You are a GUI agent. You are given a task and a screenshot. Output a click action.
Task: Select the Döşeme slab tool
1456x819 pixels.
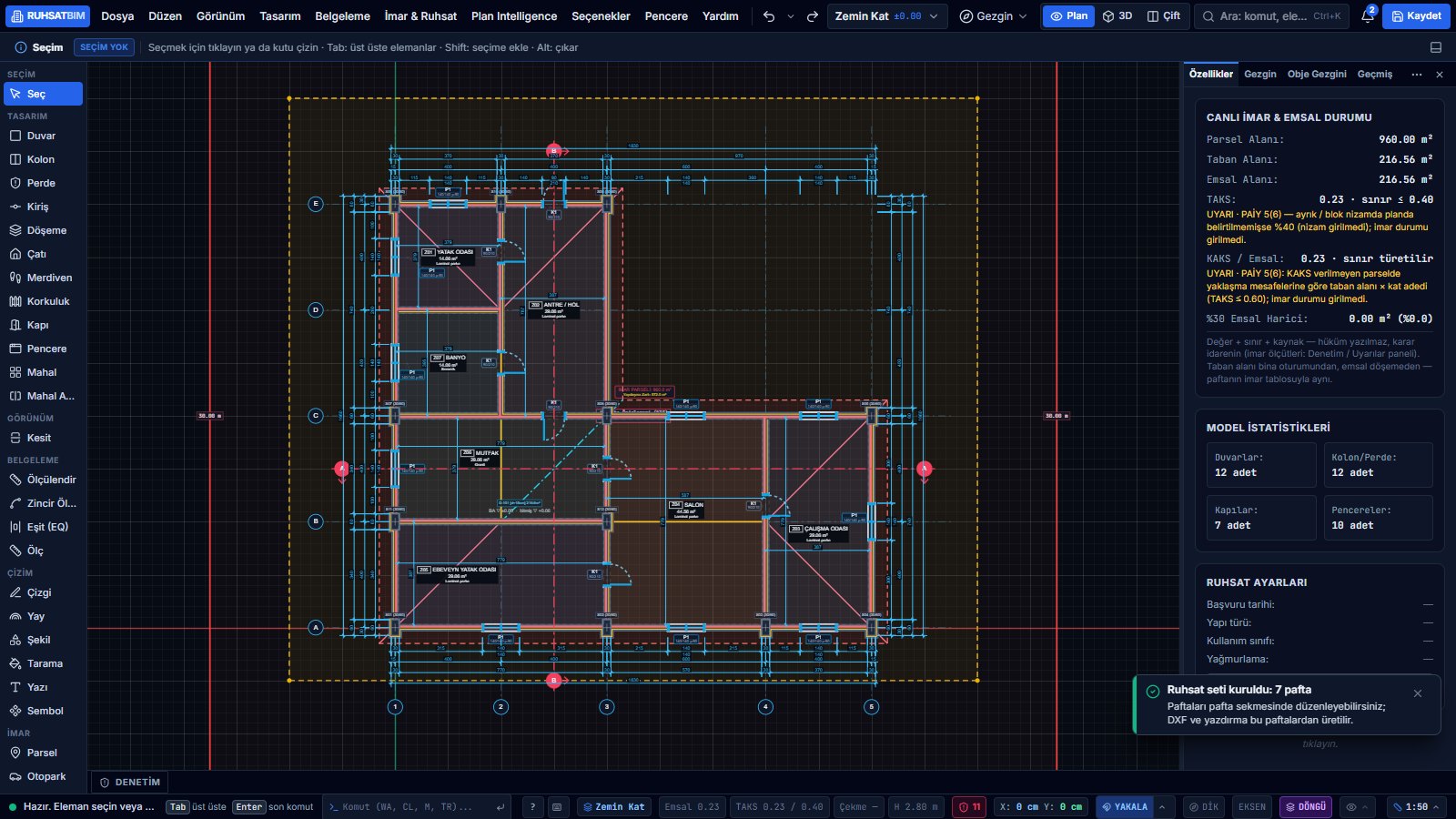43,230
